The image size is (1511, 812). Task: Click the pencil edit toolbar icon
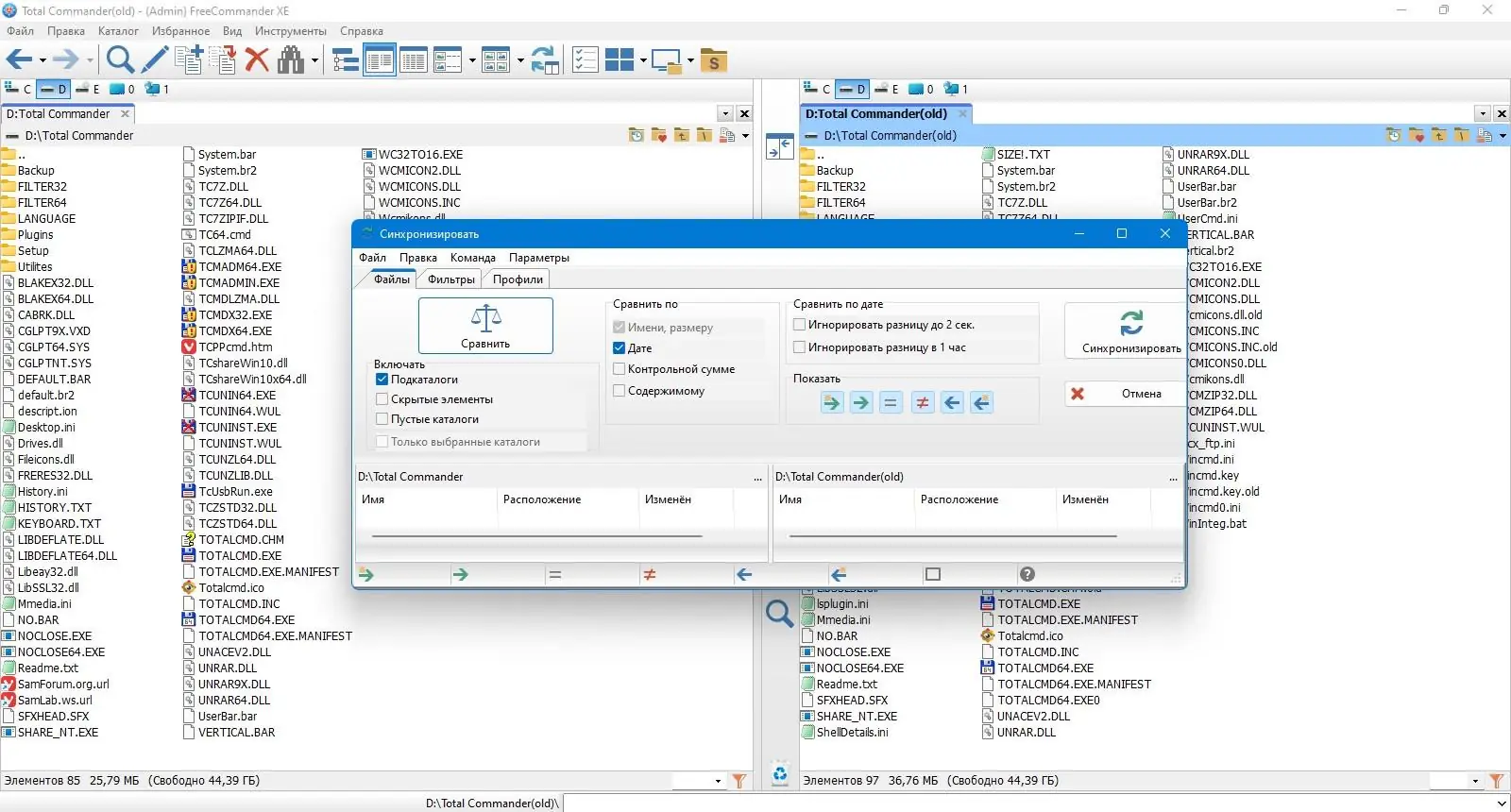pyautogui.click(x=155, y=60)
